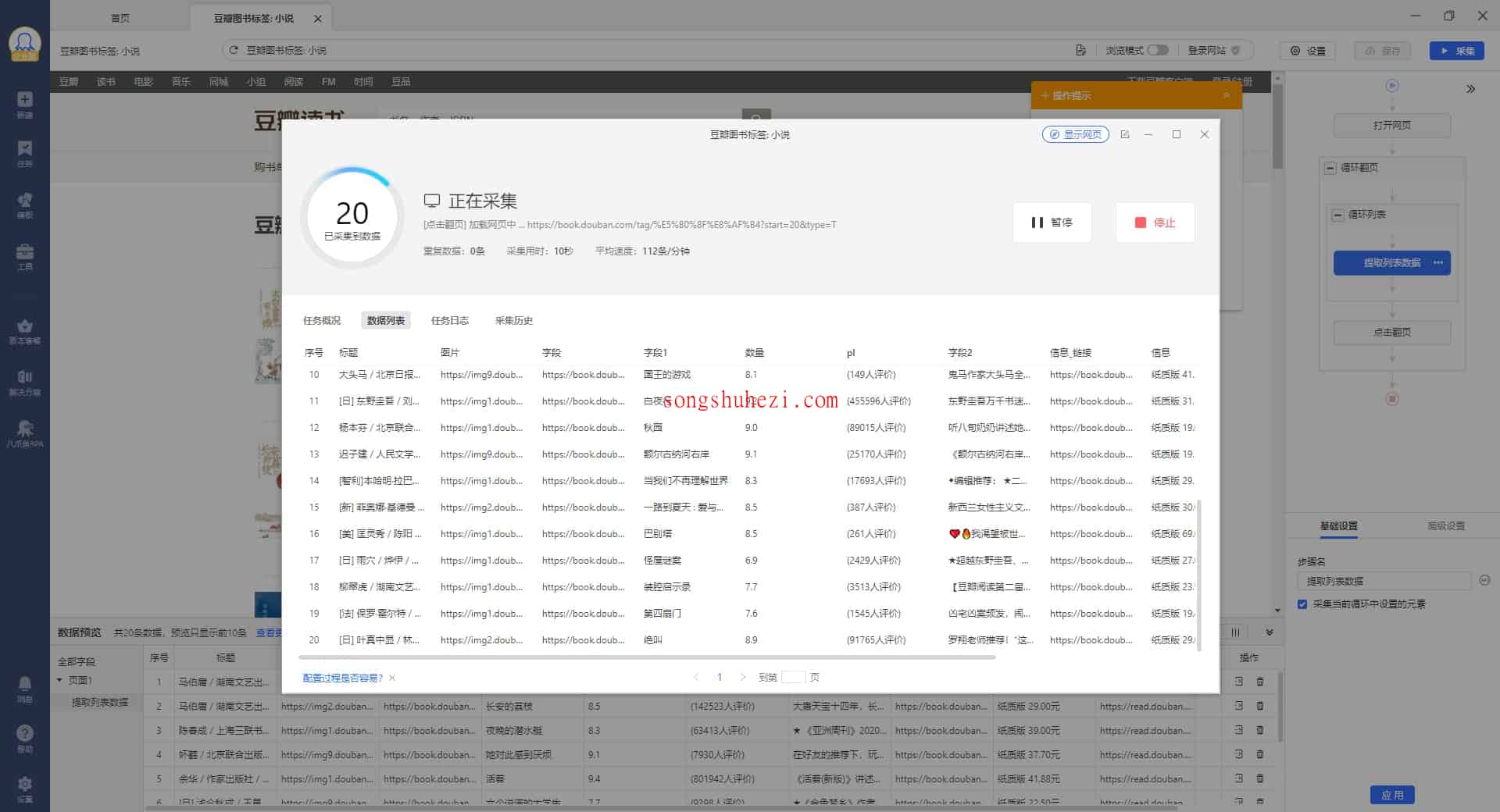Click the export icon for preview row 2
This screenshot has height=812, width=1500.
point(1239,706)
